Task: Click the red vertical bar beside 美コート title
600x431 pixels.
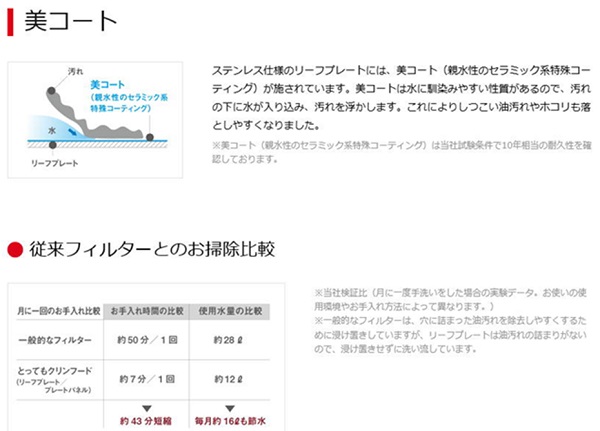Action: 10,21
